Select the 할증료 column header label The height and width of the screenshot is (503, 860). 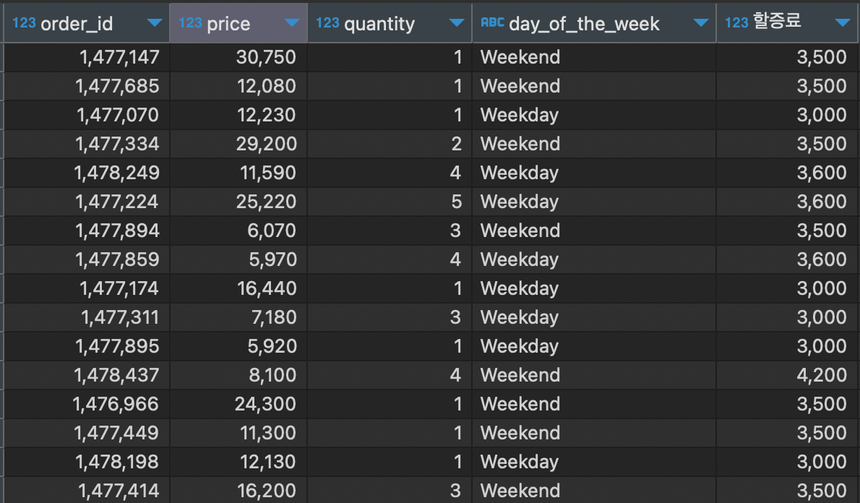coord(777,22)
